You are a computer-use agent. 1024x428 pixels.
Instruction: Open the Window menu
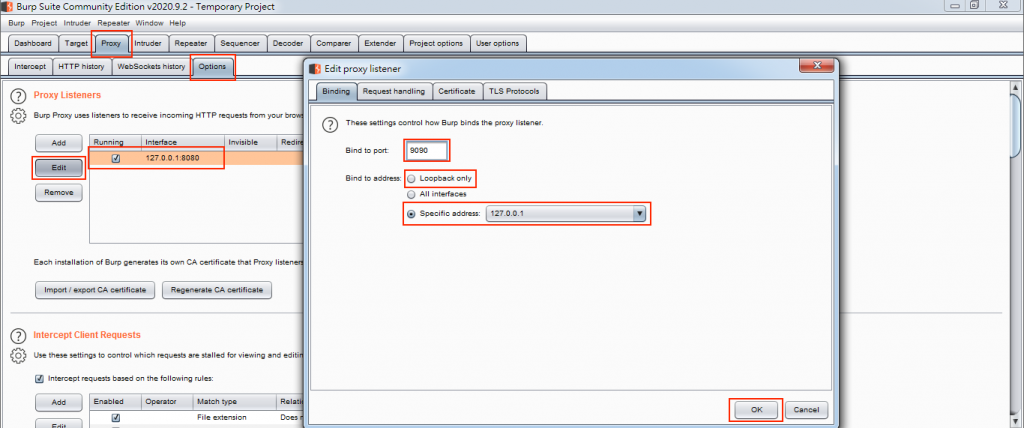tap(150, 23)
